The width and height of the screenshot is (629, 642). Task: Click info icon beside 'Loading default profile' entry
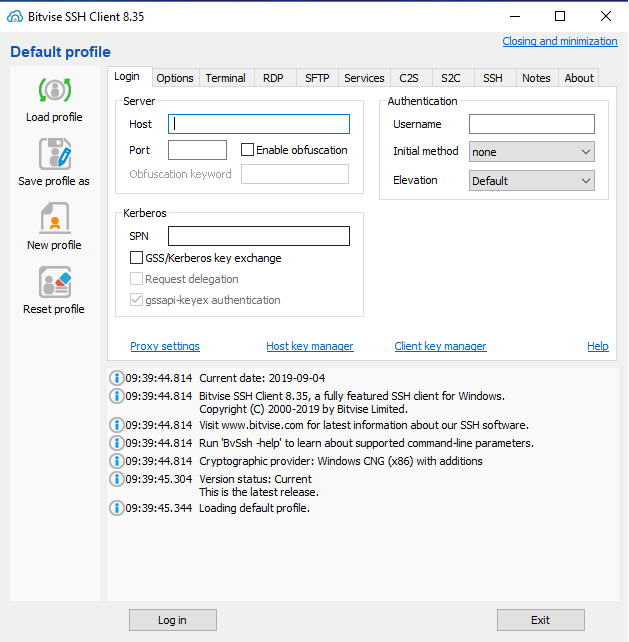click(117, 508)
